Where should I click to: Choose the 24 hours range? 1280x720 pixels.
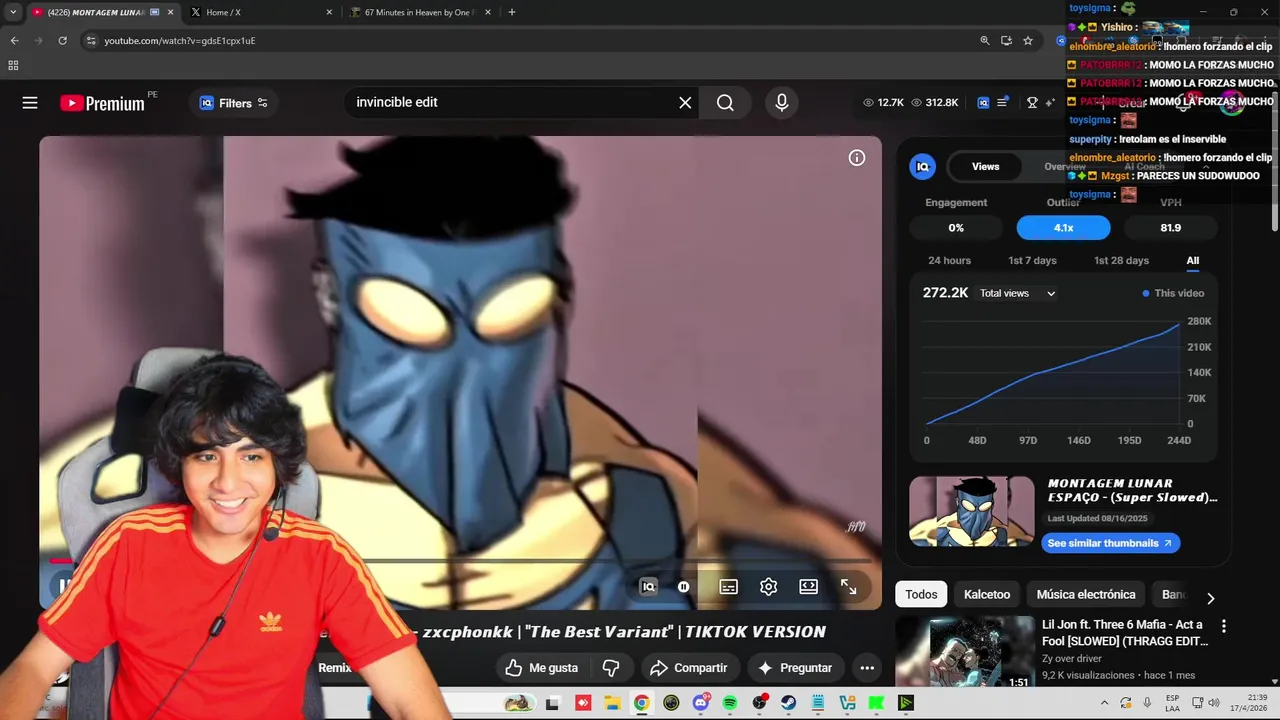tap(949, 261)
